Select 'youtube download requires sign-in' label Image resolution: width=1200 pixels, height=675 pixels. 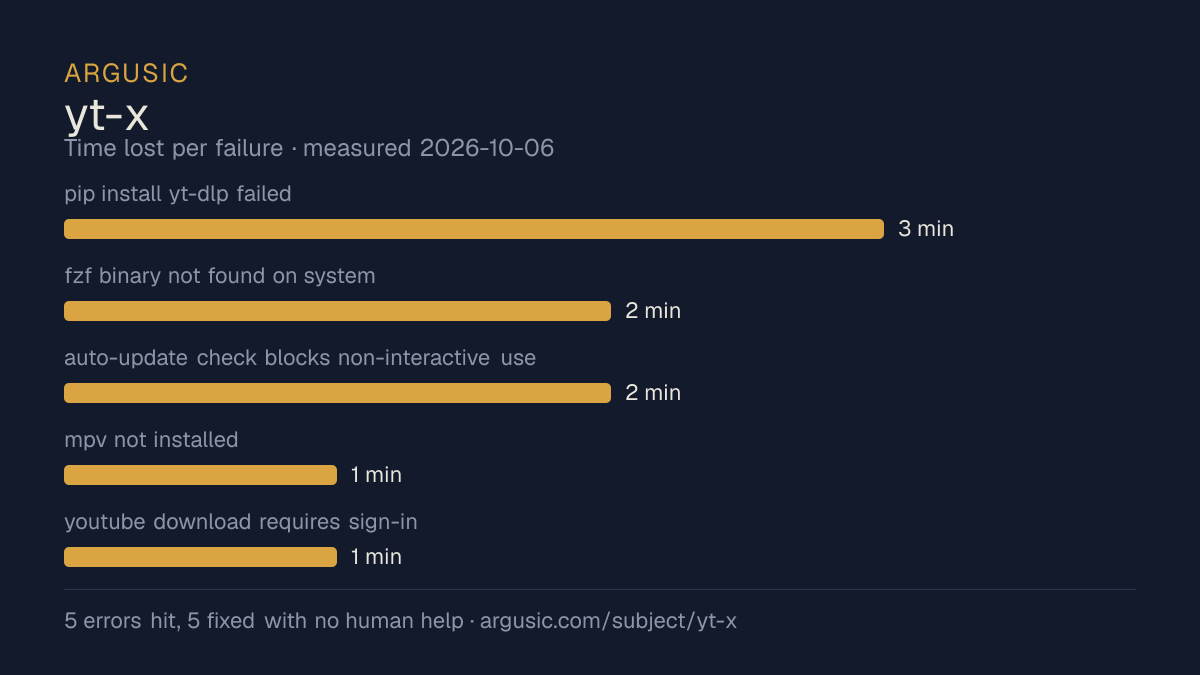pos(241,522)
